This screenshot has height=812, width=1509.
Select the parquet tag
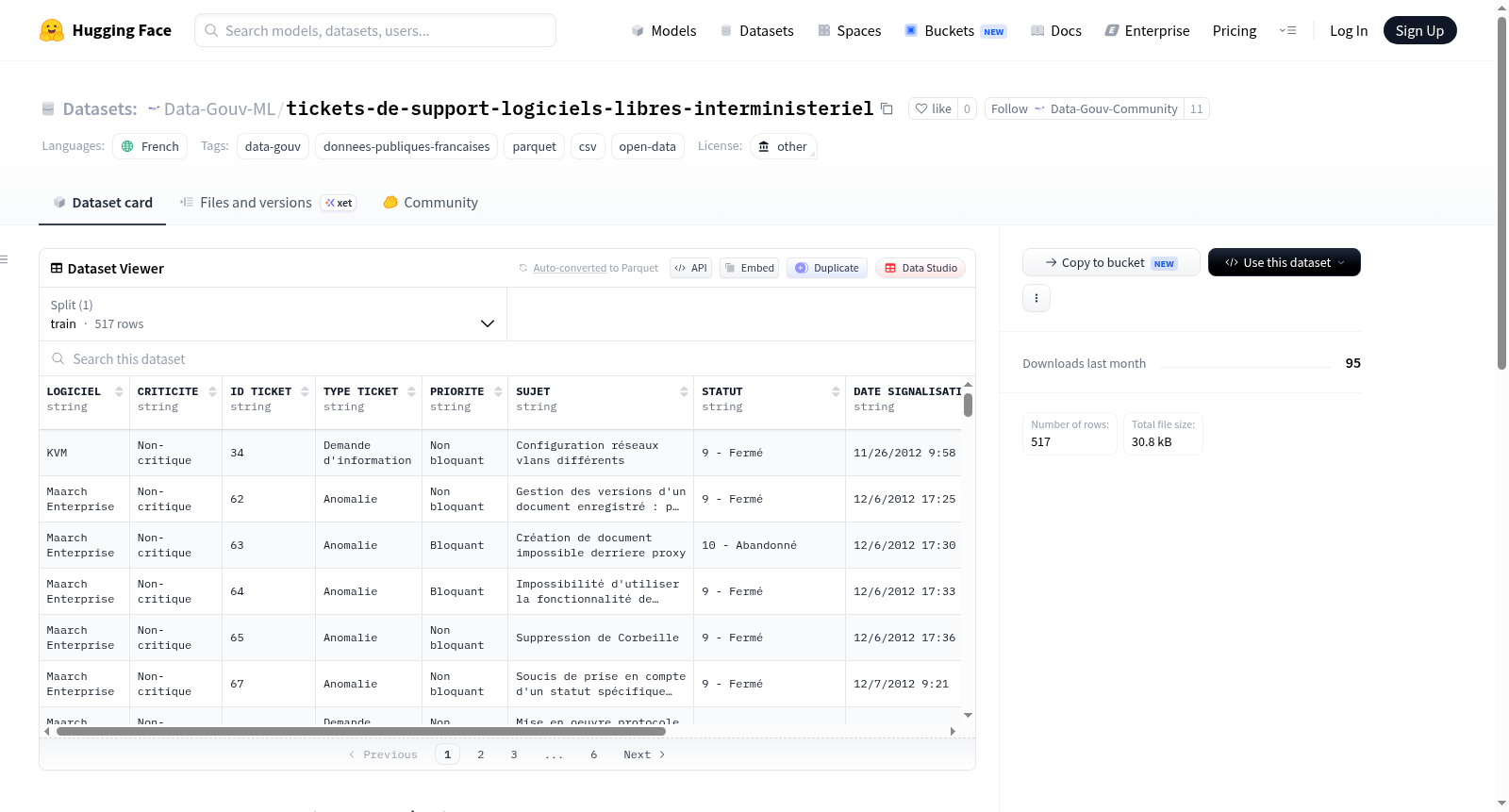(x=535, y=146)
